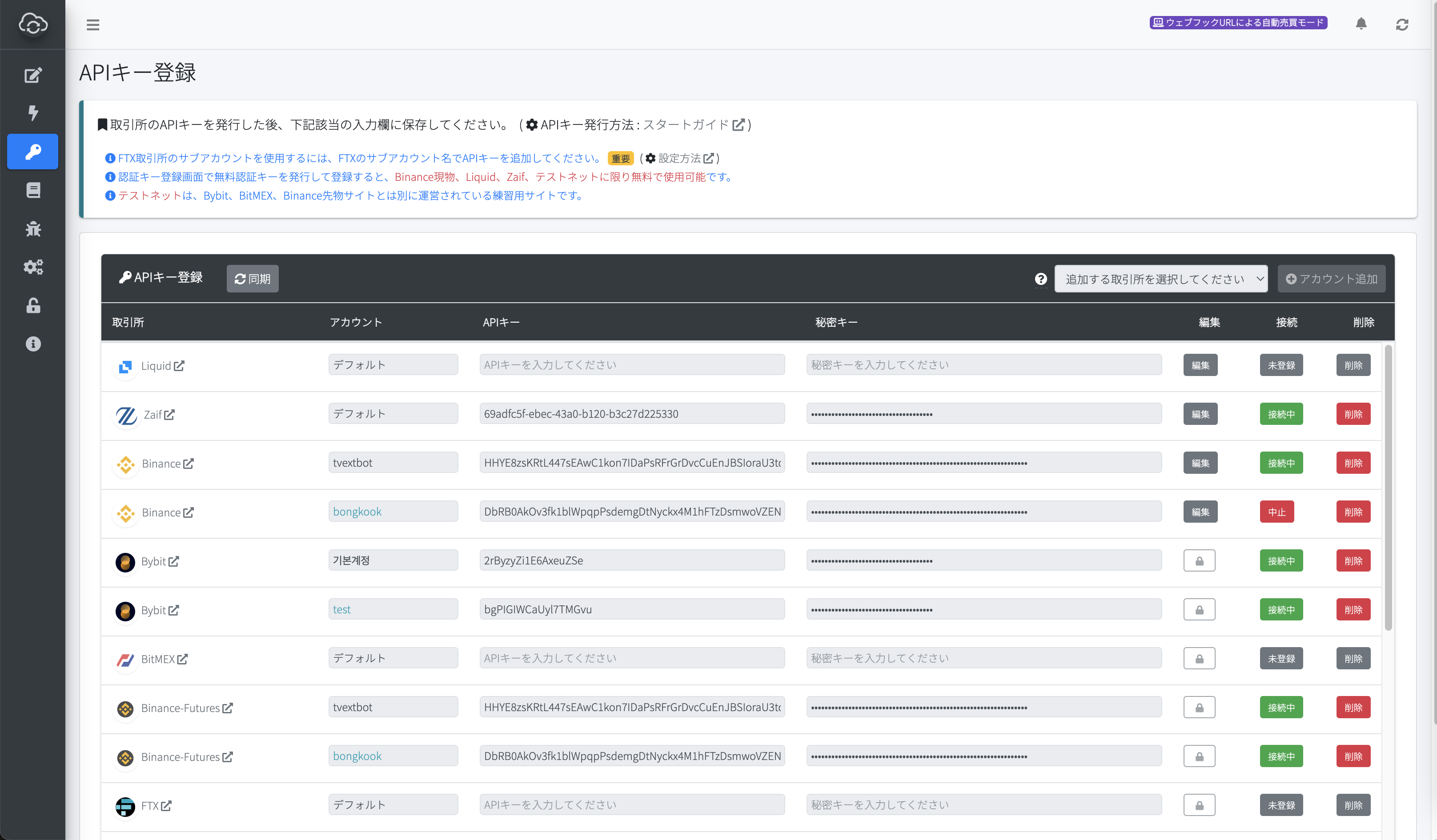Click Liquid APIキー input field
Viewport: 1437px width, 840px height.
pyautogui.click(x=632, y=365)
